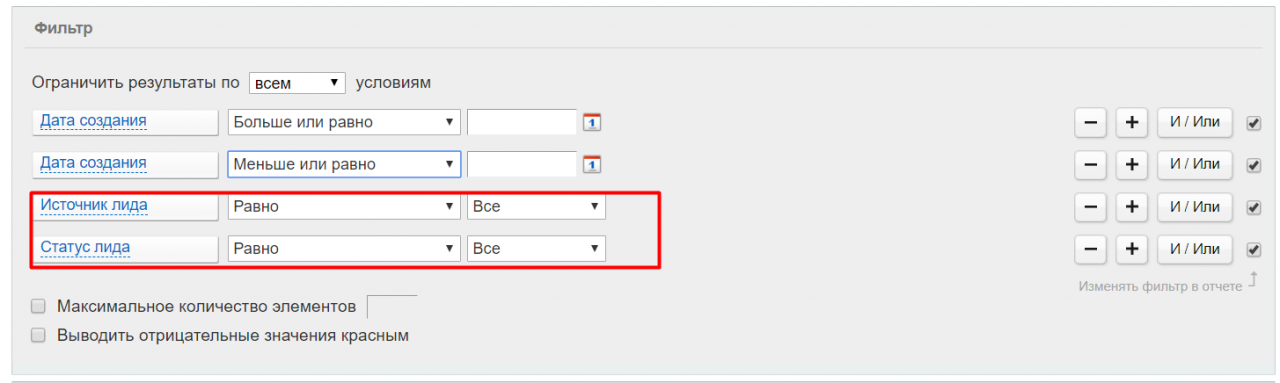Toggle checkbox for first Дата создания filter

(1254, 123)
